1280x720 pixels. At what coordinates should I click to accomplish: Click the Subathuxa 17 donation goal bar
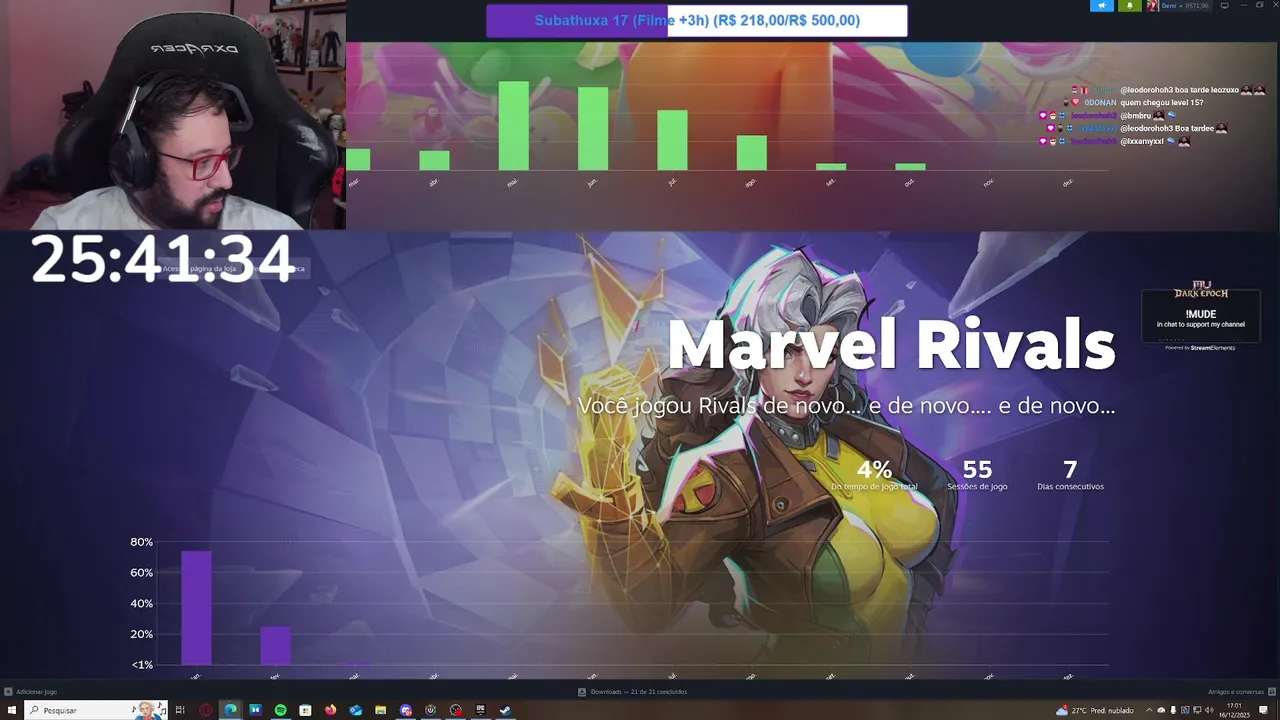click(x=697, y=21)
